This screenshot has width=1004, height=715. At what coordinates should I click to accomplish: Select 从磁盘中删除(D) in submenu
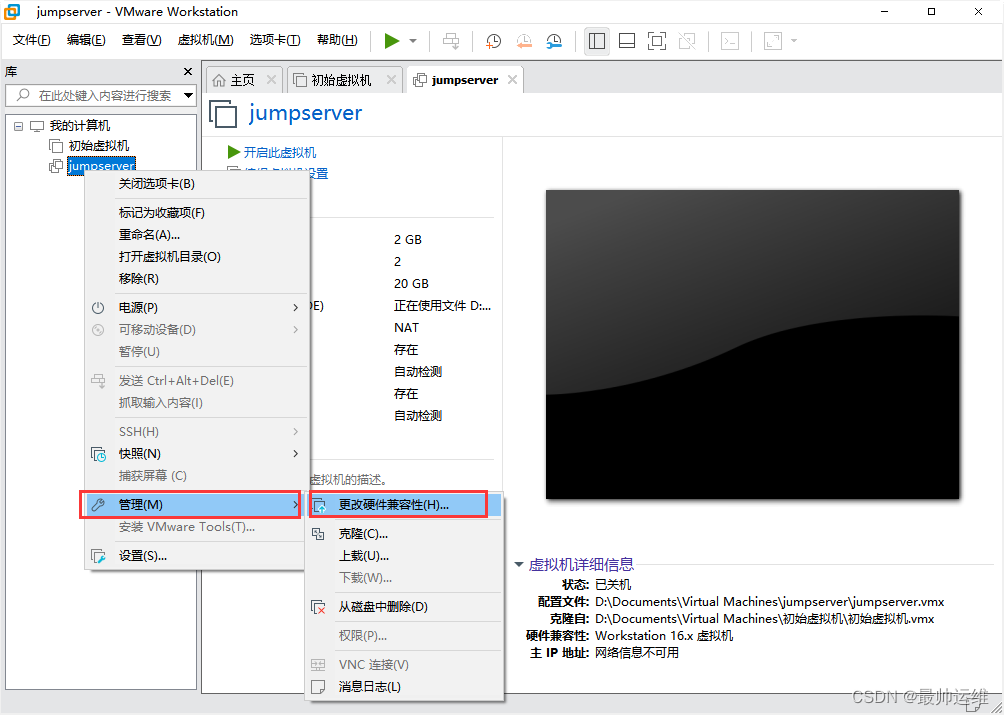[x=404, y=607]
